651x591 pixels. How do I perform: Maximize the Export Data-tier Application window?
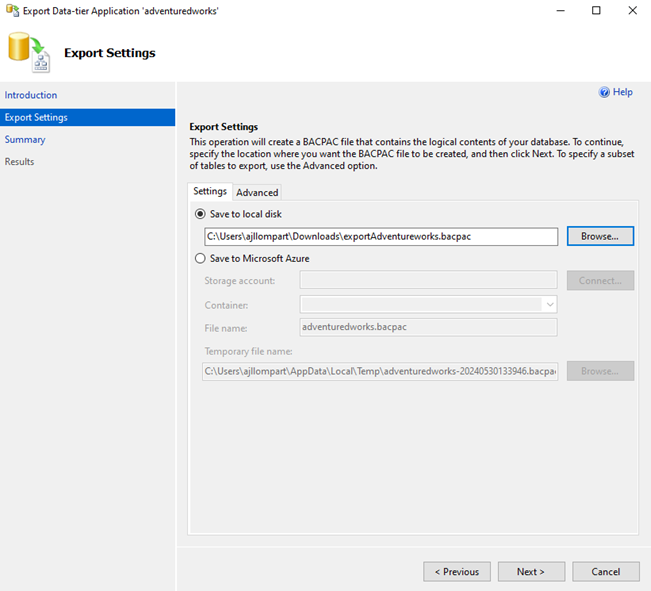point(596,10)
